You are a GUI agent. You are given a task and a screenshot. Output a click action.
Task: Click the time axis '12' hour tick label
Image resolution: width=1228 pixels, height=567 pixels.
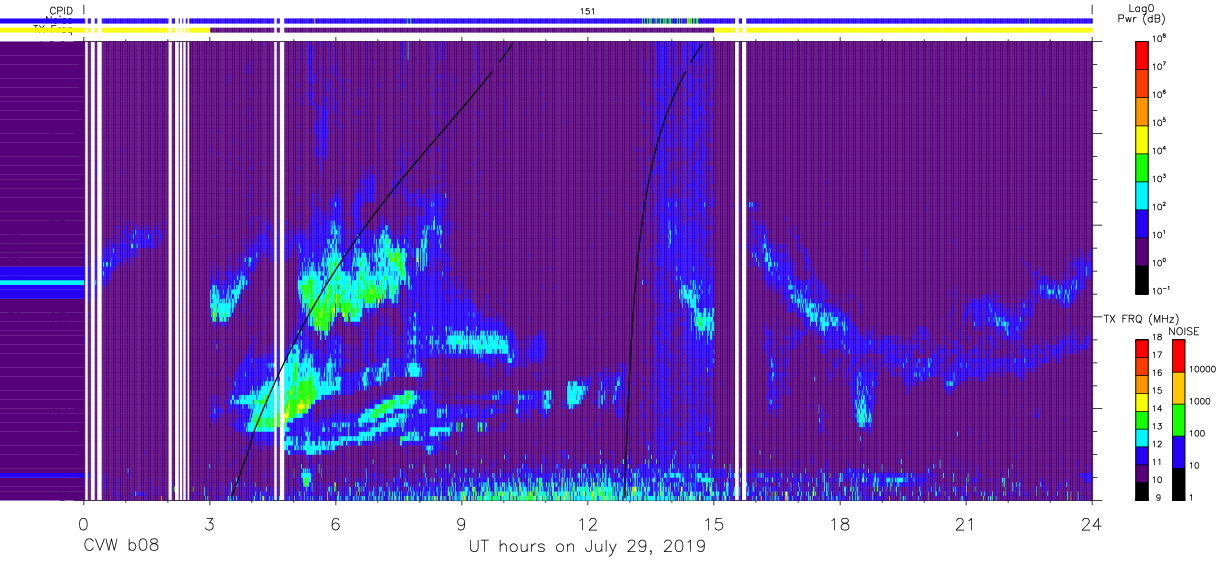[x=588, y=524]
